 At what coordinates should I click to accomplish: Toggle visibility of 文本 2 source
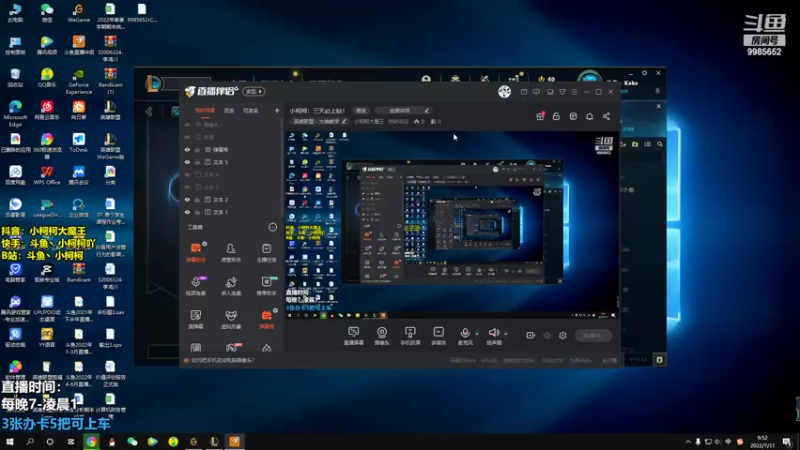pos(187,199)
